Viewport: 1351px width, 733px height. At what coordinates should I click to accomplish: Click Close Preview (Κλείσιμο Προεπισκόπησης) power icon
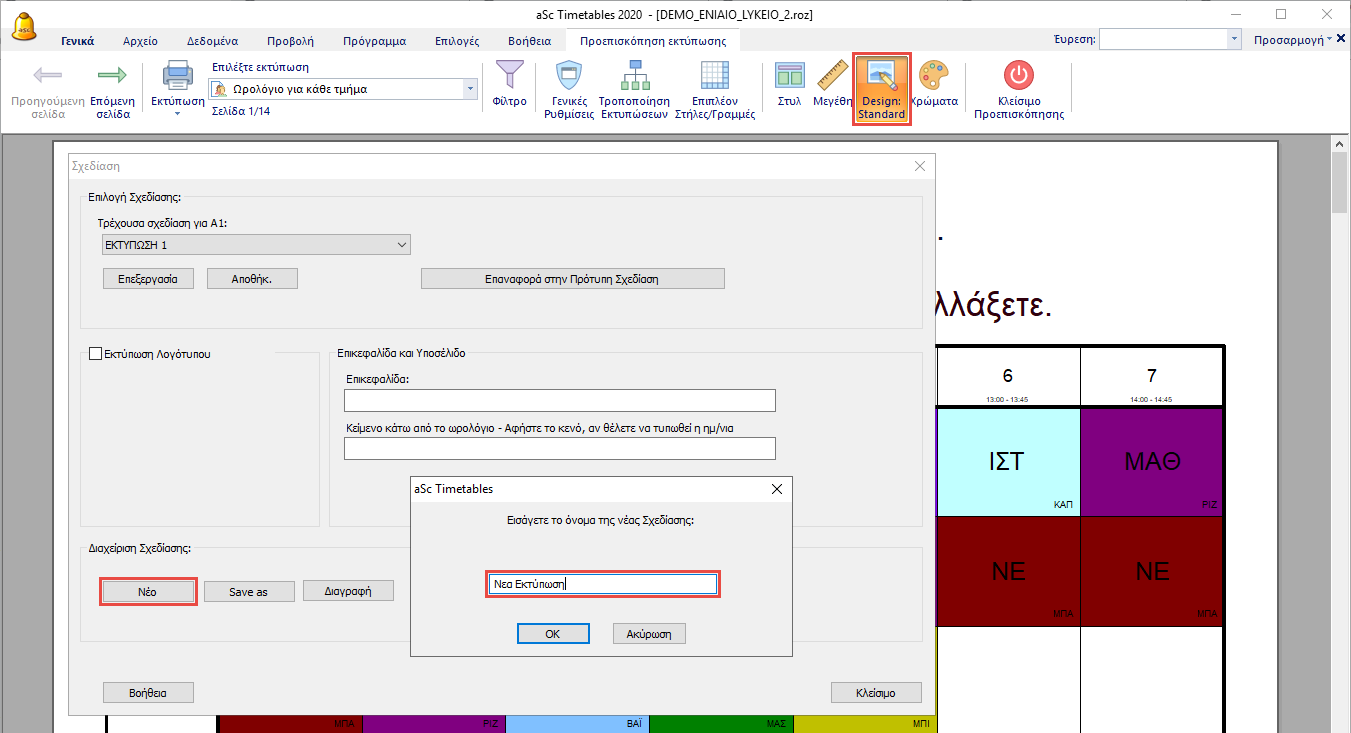click(1018, 77)
